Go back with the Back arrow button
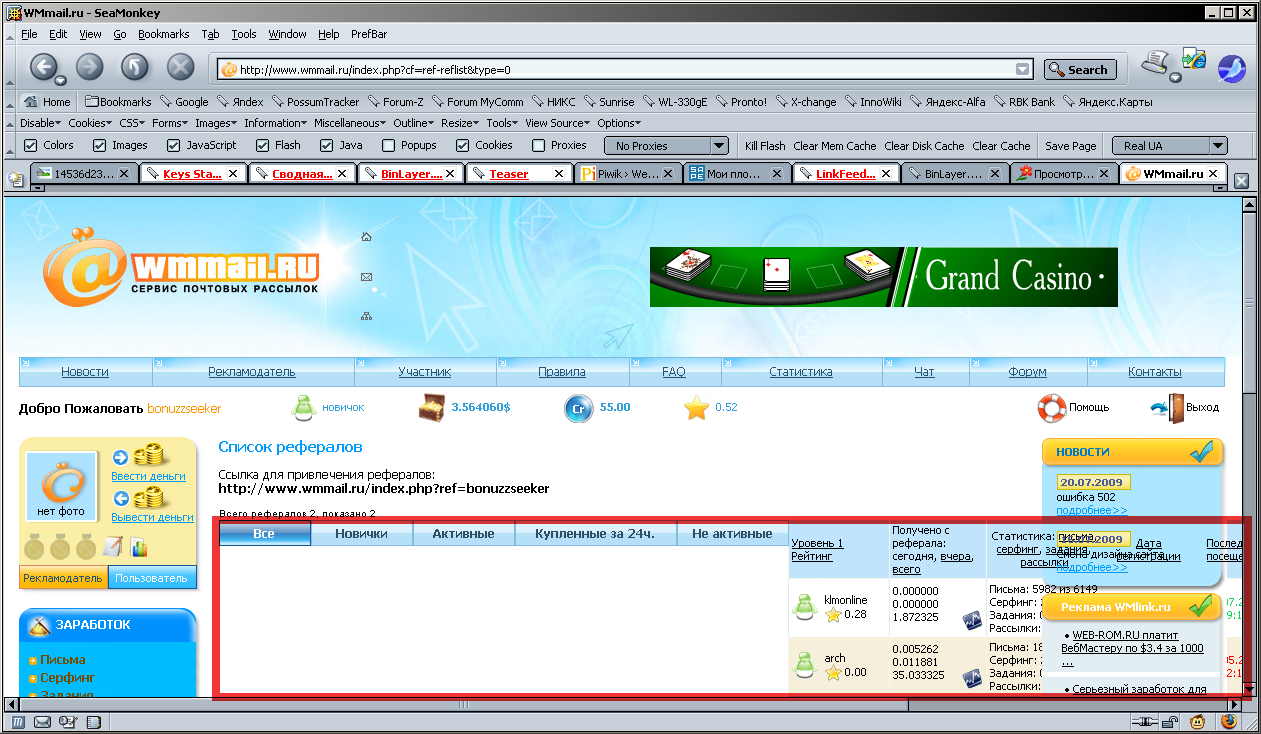1261x734 pixels. (43, 67)
